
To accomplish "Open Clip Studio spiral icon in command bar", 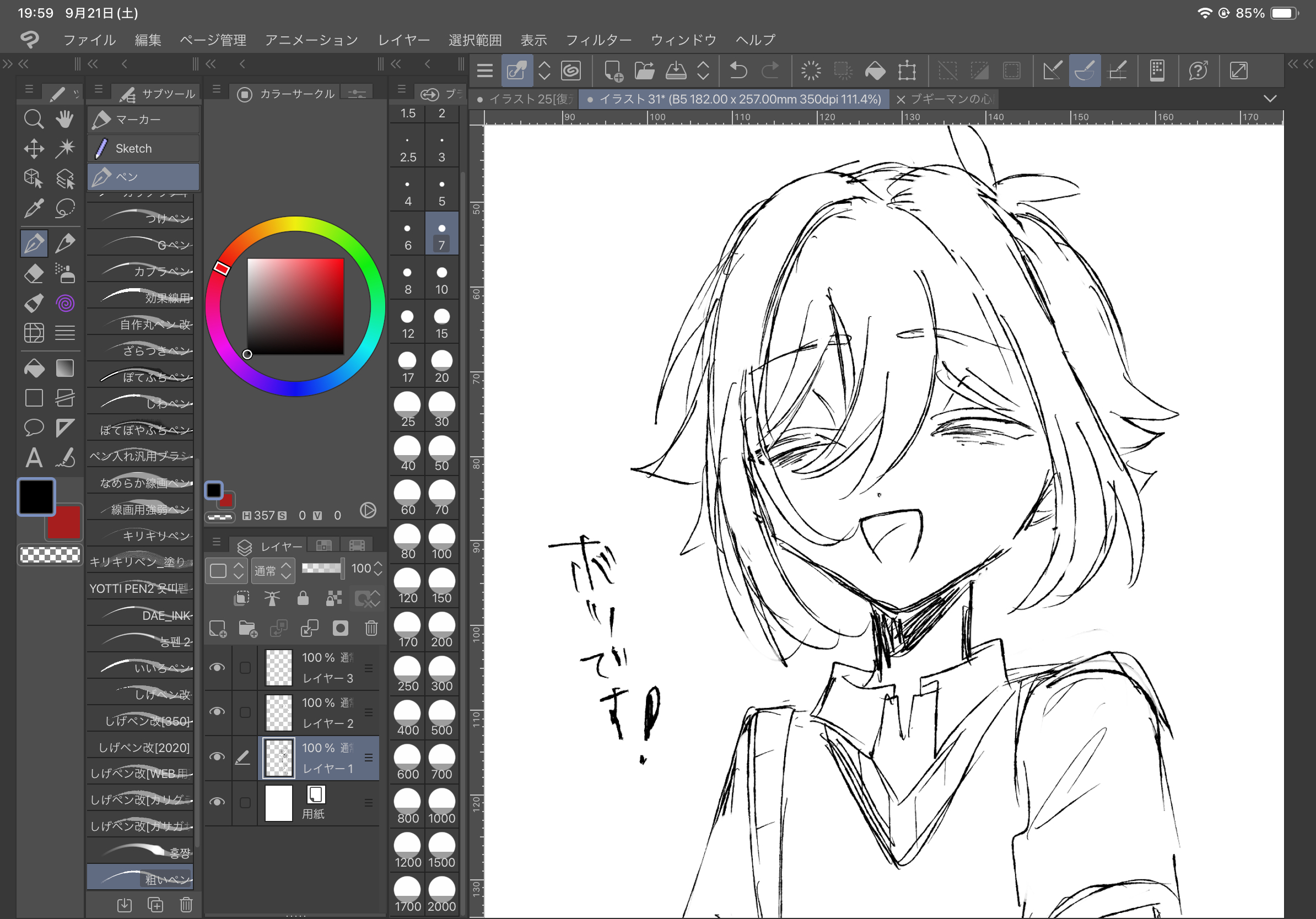I will [571, 71].
